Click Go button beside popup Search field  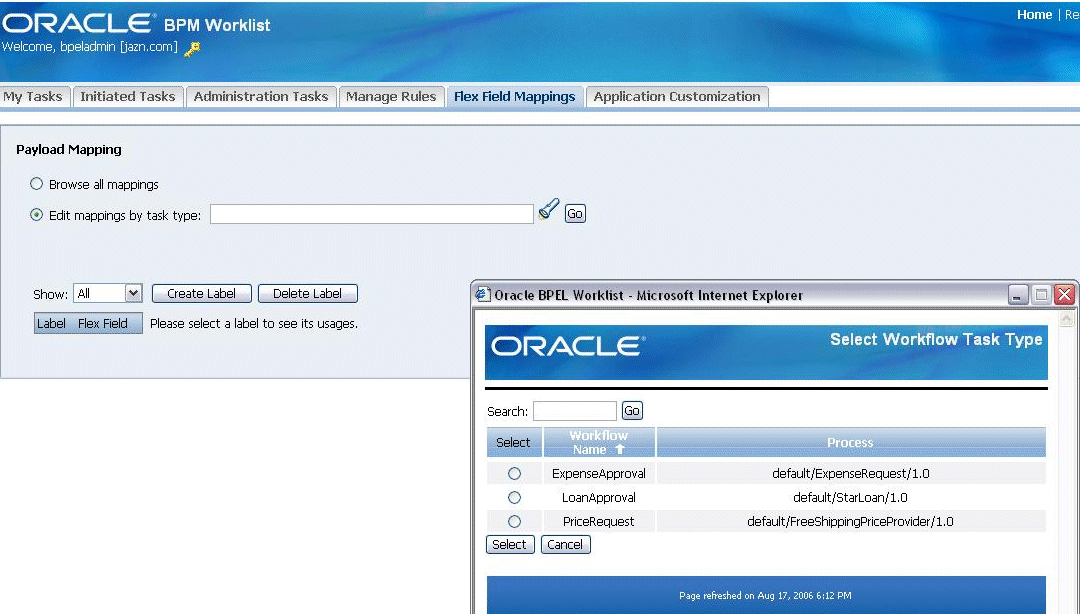(632, 411)
